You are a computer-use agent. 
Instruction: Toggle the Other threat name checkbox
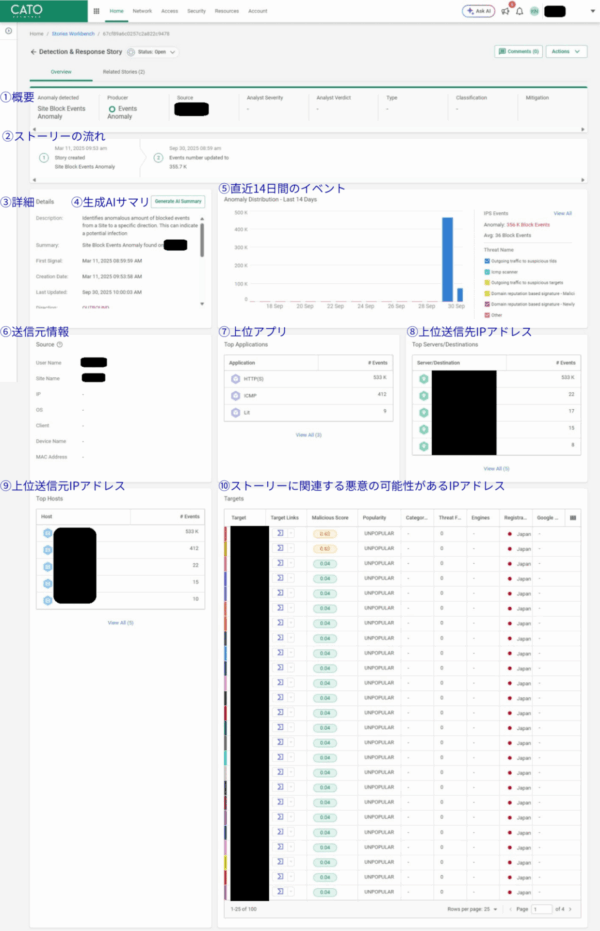486,314
